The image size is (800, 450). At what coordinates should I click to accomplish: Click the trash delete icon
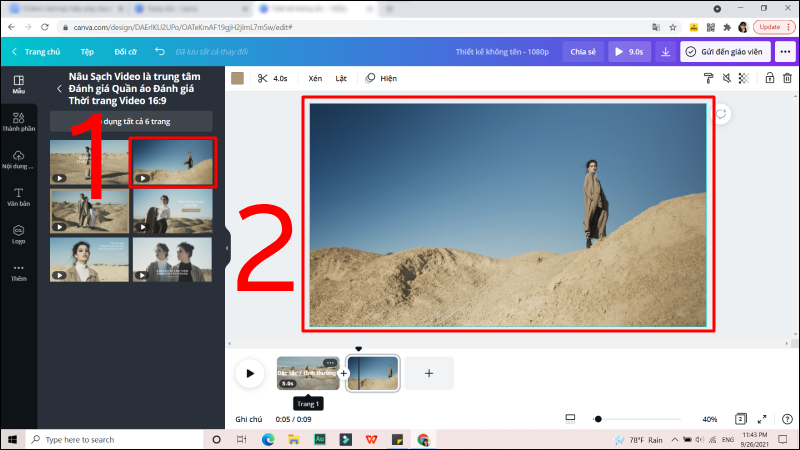(x=787, y=78)
